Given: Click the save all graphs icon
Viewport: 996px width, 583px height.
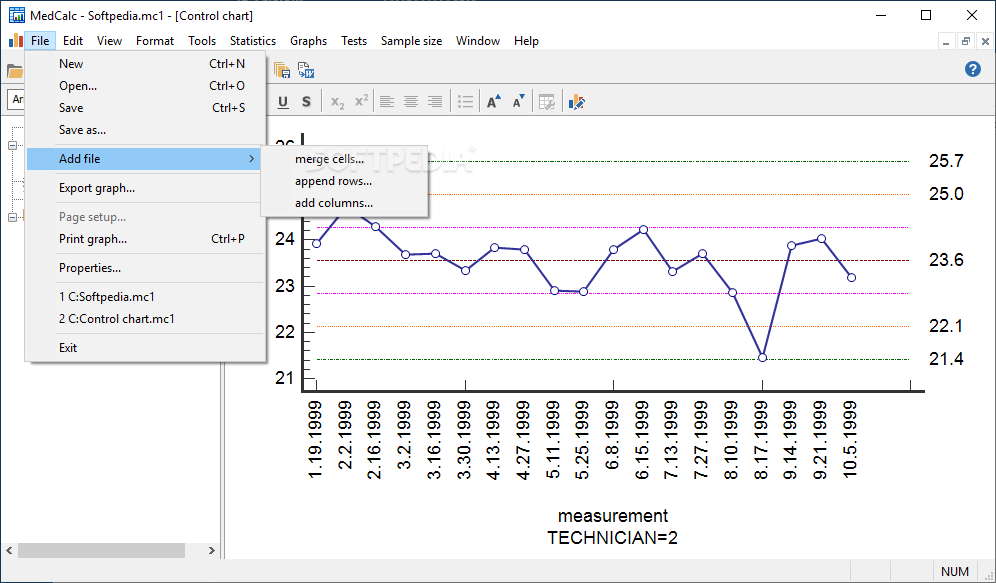Looking at the screenshot, I should pyautogui.click(x=282, y=70).
